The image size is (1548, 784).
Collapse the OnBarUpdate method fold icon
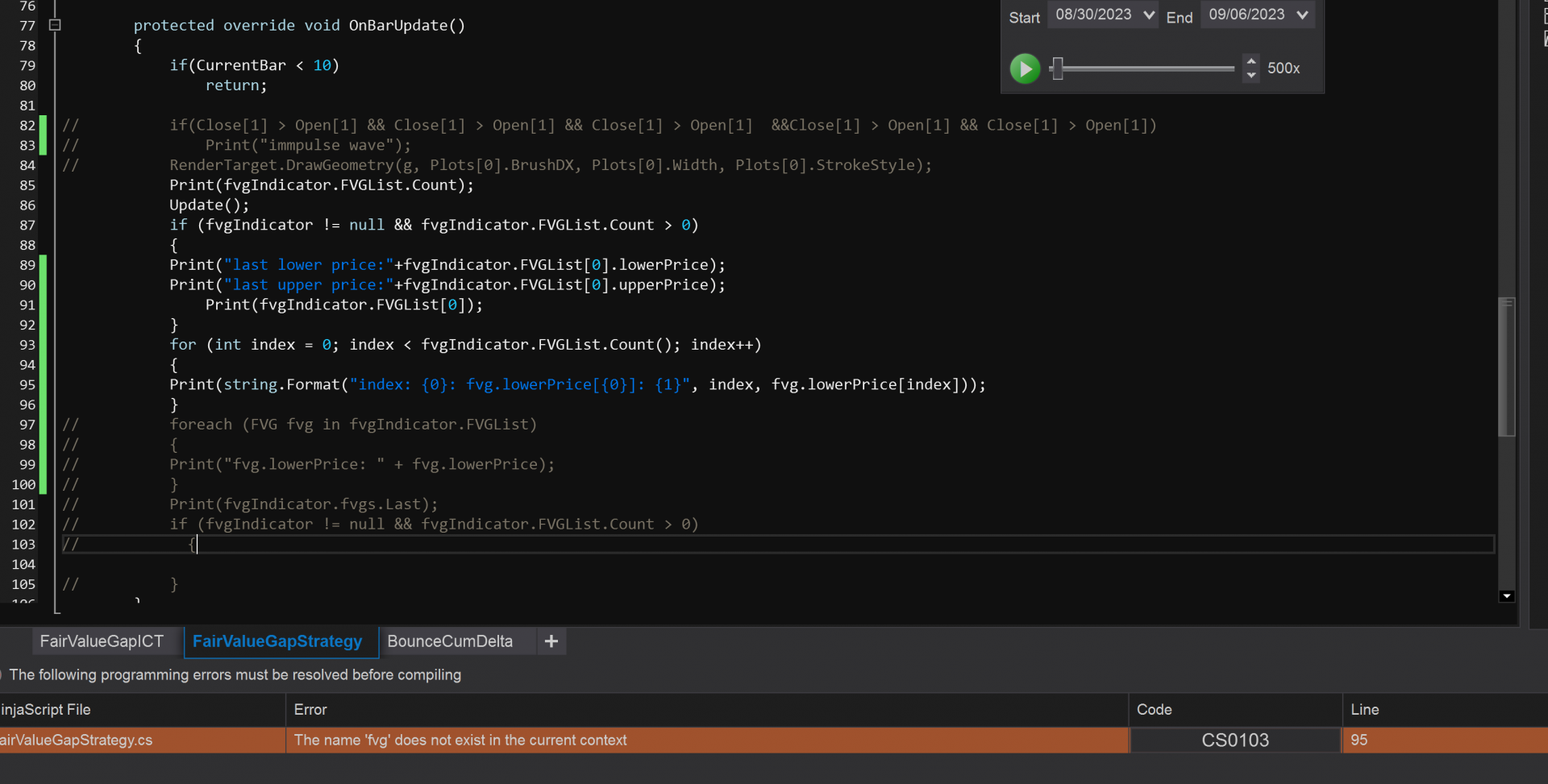[55, 25]
